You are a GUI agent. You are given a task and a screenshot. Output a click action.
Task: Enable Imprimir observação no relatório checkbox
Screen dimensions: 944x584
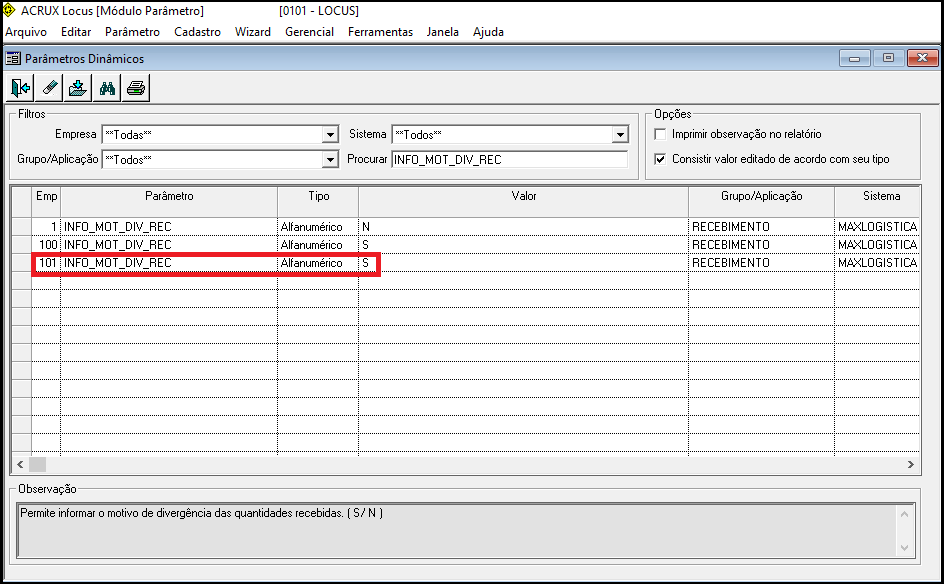tap(660, 134)
